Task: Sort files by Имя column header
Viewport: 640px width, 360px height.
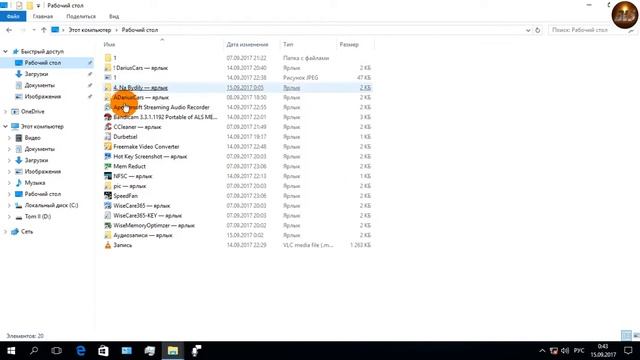Action: coord(109,44)
